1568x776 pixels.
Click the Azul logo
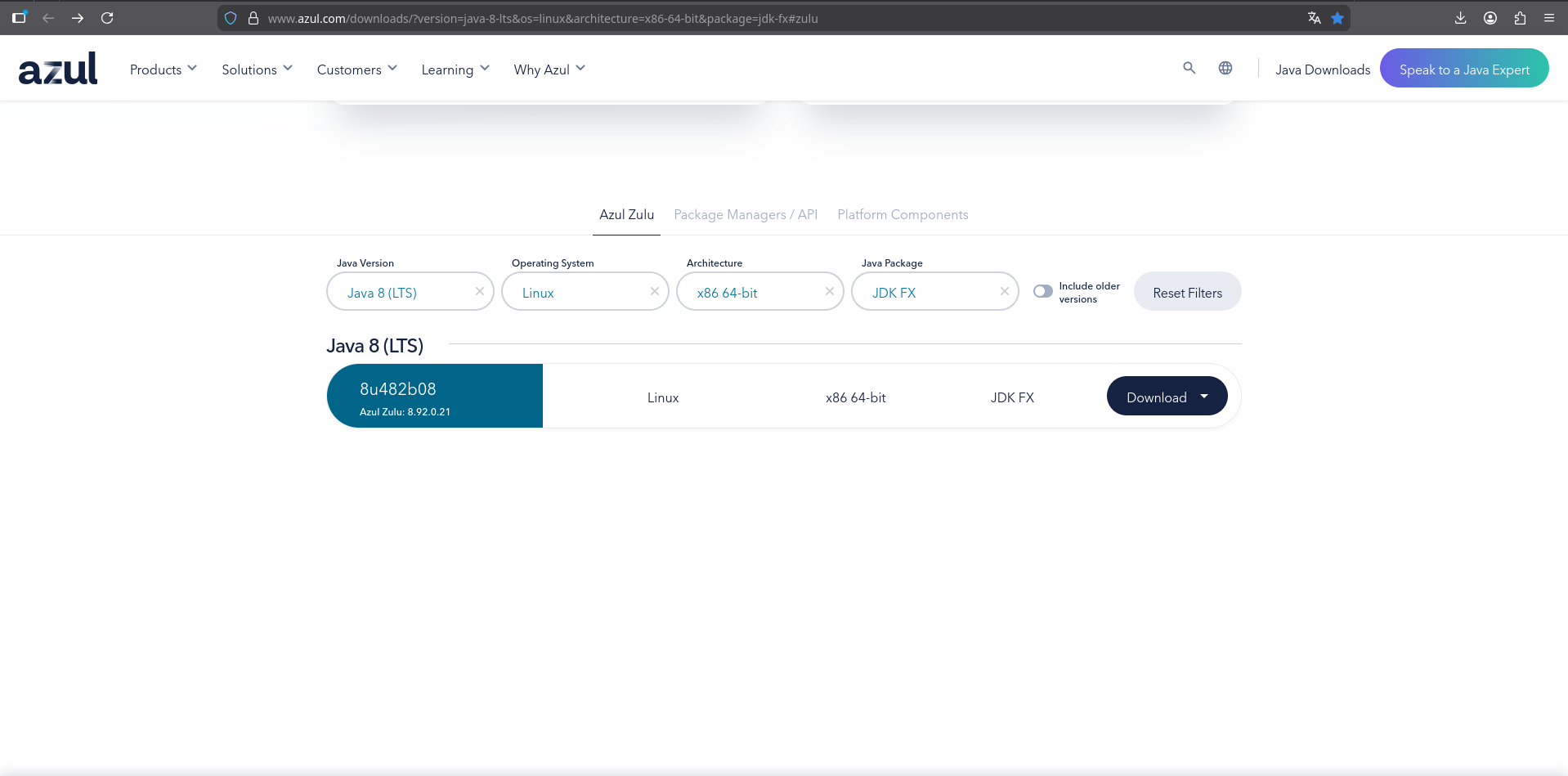pyautogui.click(x=58, y=69)
